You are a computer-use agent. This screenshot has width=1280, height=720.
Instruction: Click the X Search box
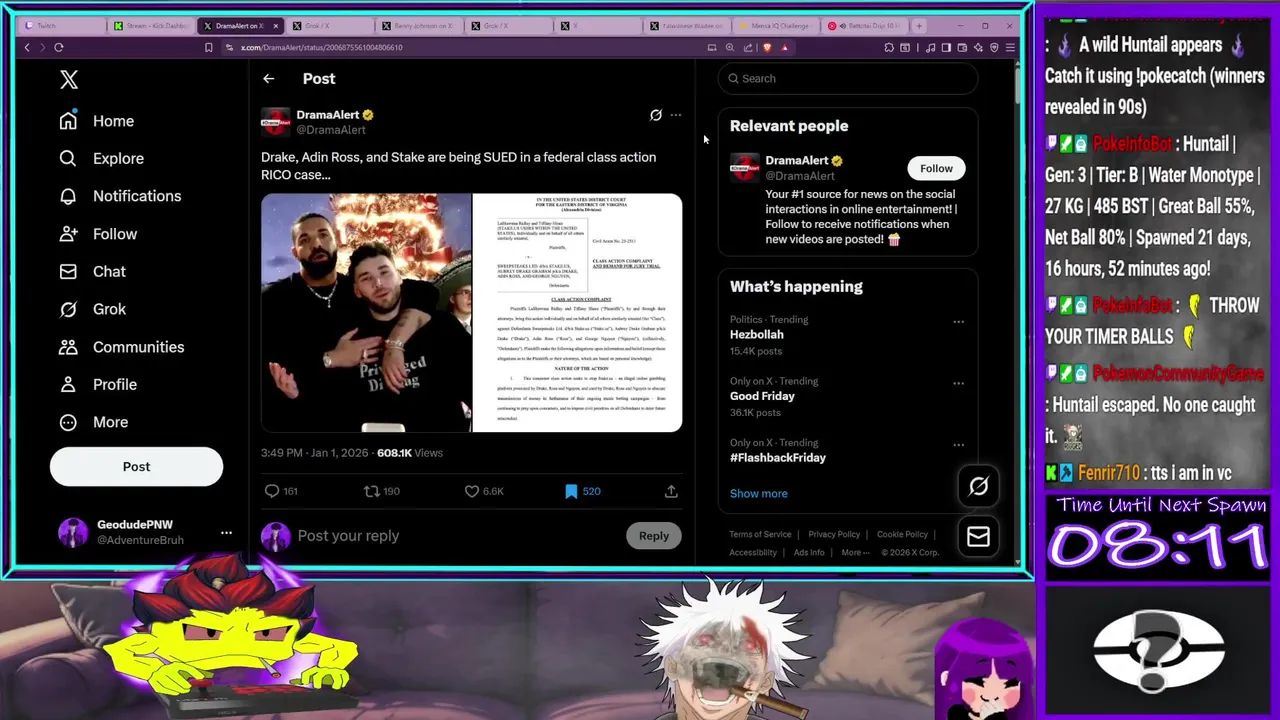coord(848,78)
